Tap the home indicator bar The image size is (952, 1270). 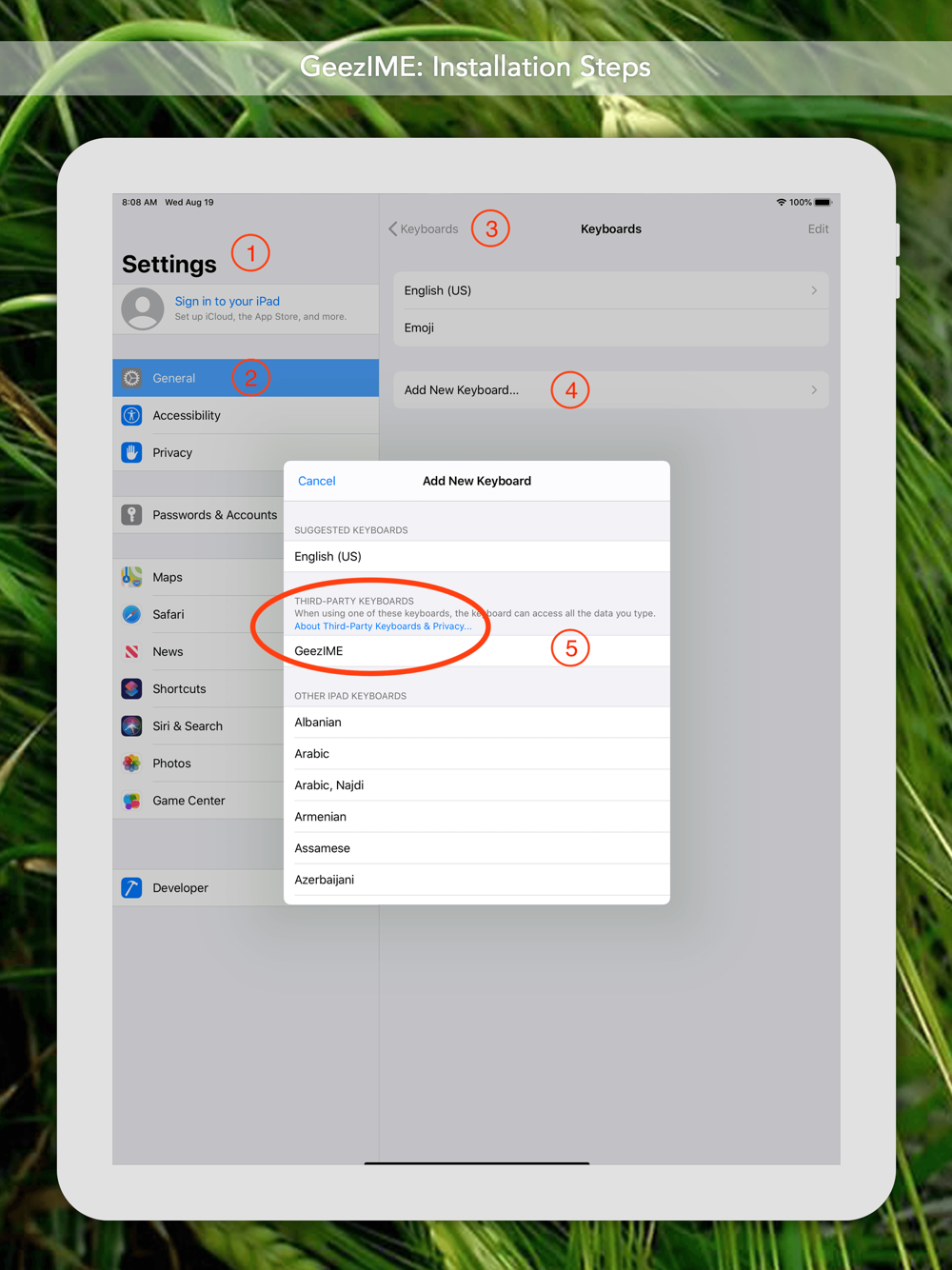(x=477, y=1162)
